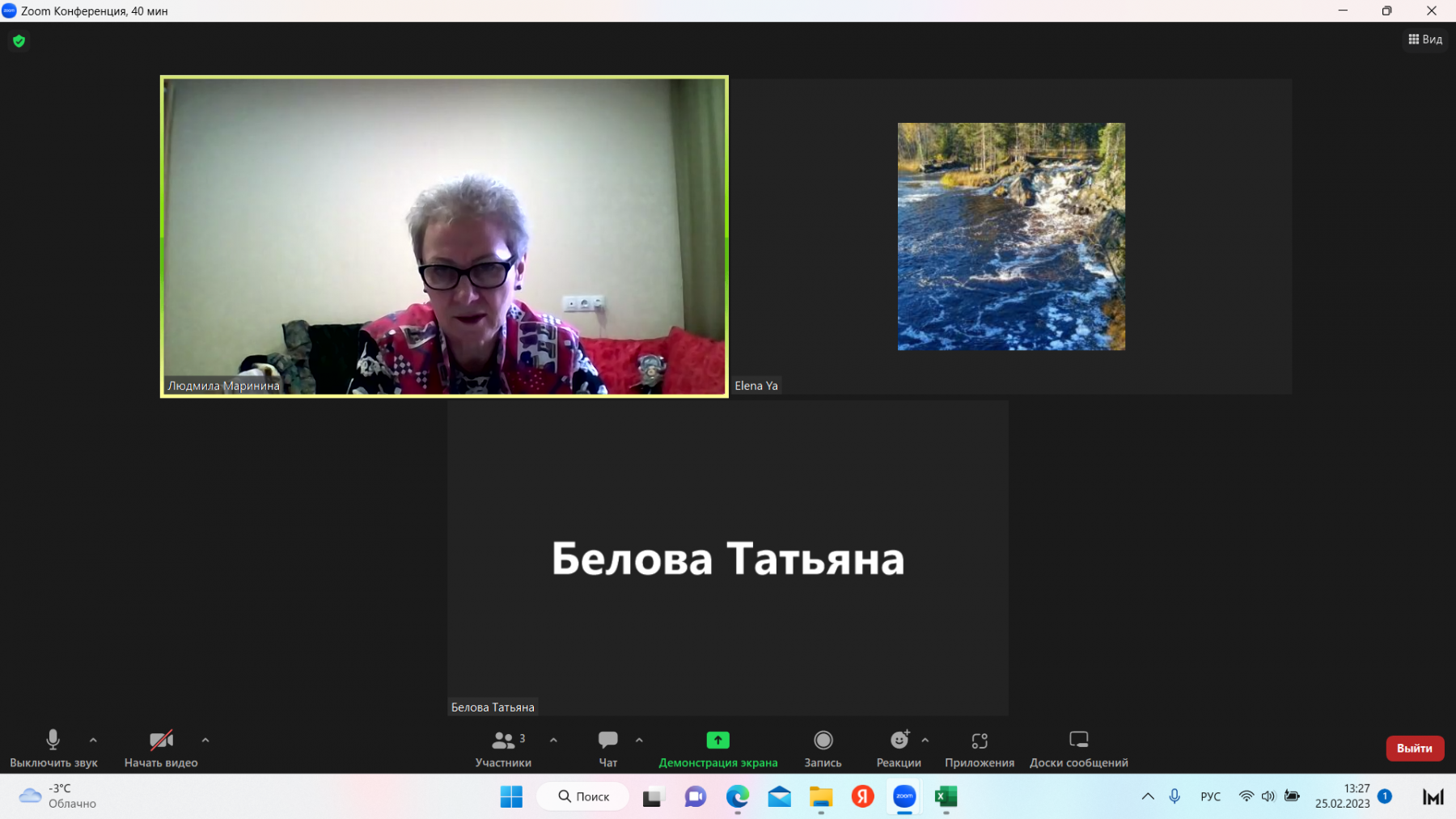1456x819 pixels.
Task: Open battery tray icon
Action: pos(1292,796)
